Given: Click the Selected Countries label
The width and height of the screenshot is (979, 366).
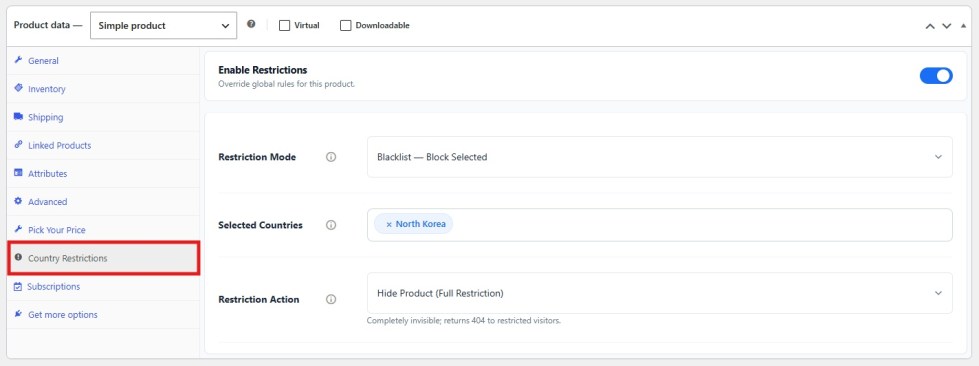Looking at the screenshot, I should pos(260,225).
